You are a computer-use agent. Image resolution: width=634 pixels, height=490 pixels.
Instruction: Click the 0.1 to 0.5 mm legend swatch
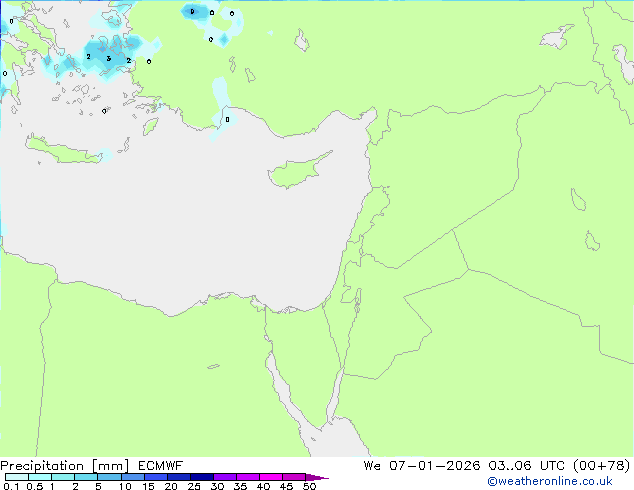pos(17,477)
